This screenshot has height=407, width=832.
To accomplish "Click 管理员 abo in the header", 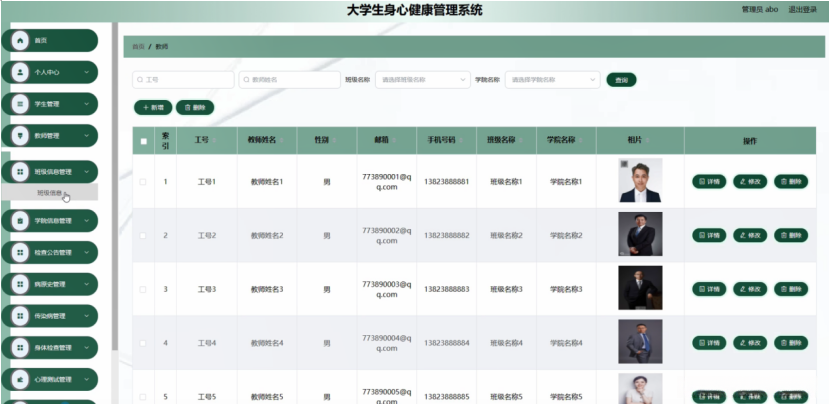I will [760, 10].
